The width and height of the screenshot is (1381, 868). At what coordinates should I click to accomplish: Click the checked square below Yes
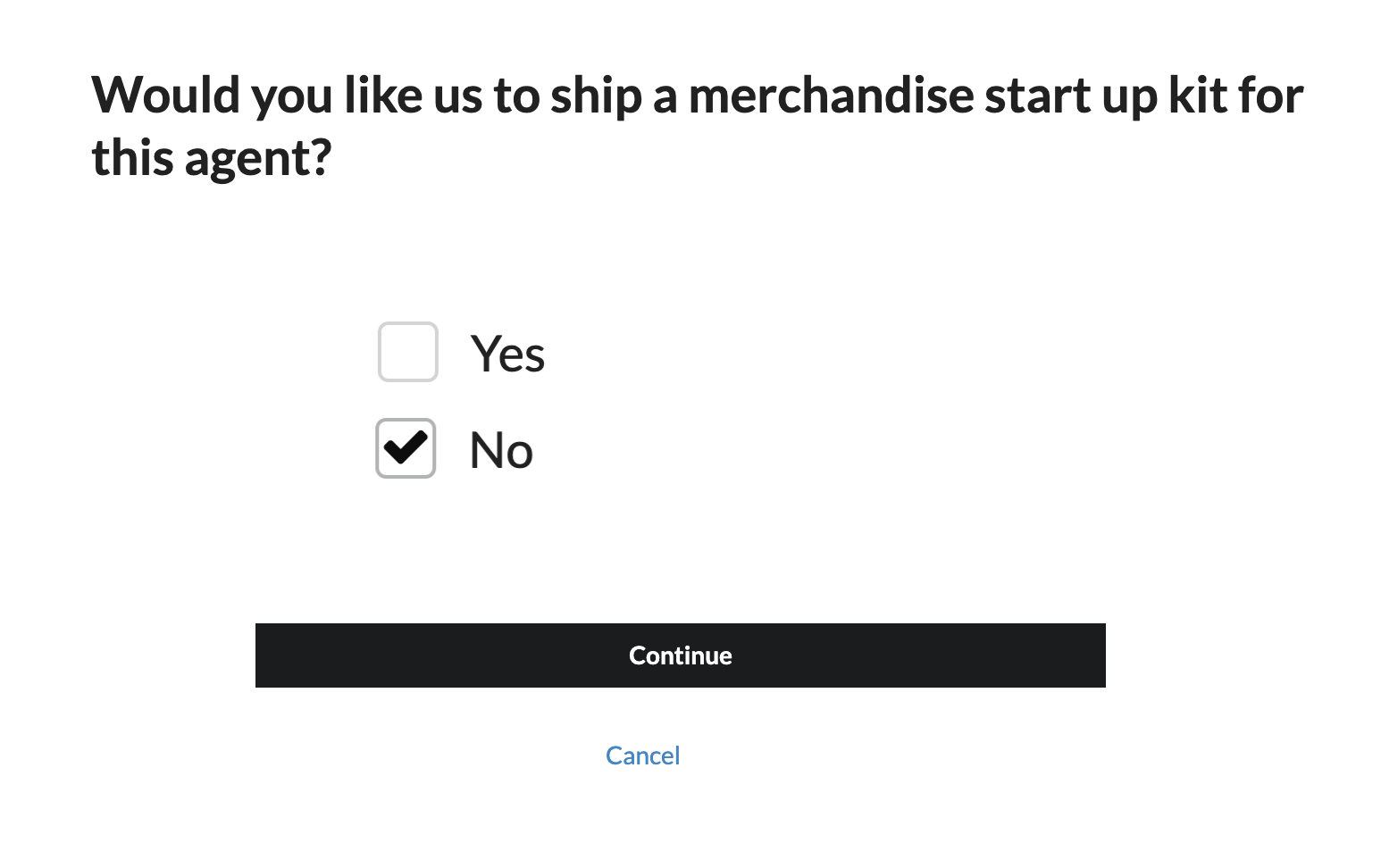(x=406, y=448)
